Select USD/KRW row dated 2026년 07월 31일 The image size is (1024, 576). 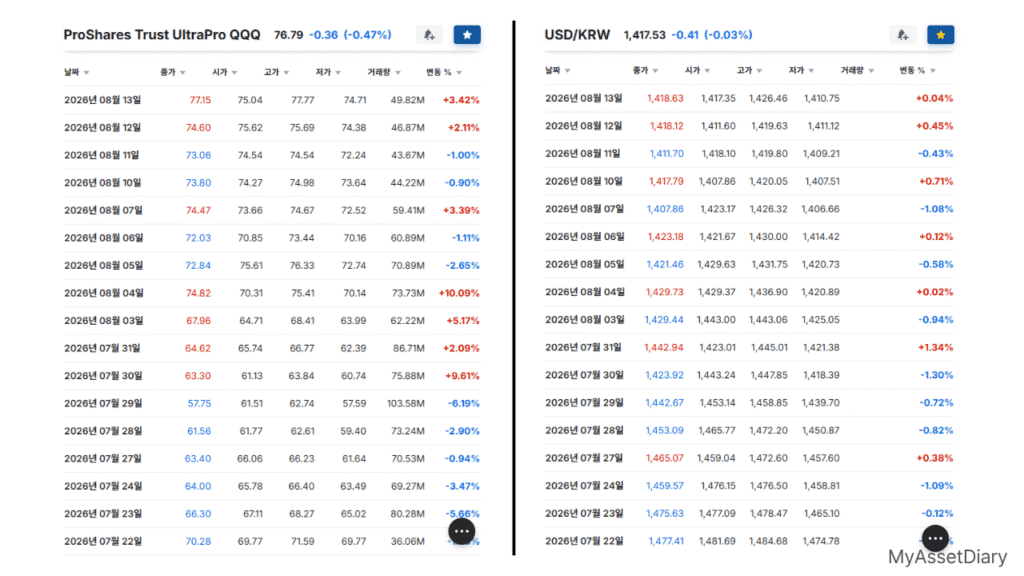(x=749, y=347)
